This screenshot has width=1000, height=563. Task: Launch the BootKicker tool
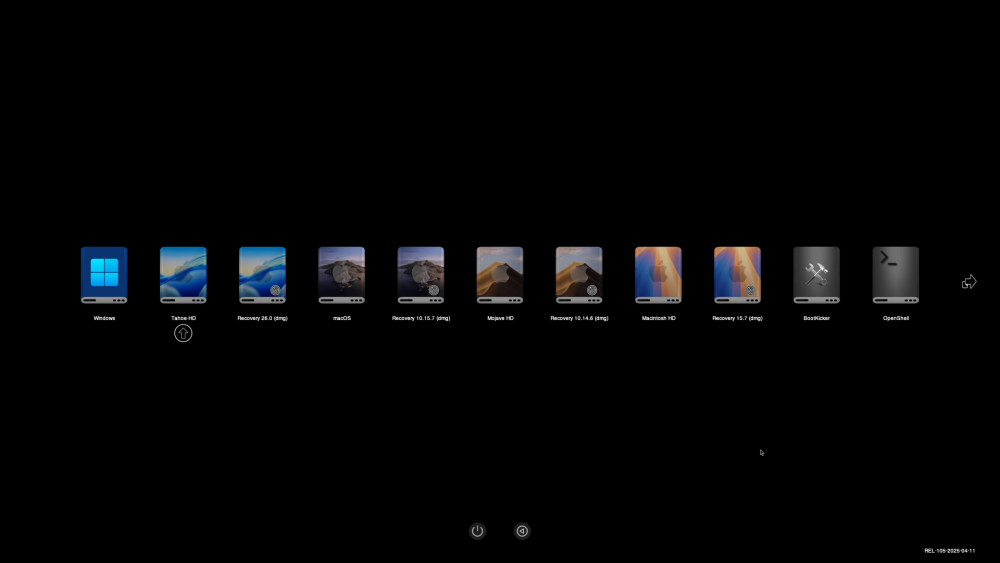[816, 275]
